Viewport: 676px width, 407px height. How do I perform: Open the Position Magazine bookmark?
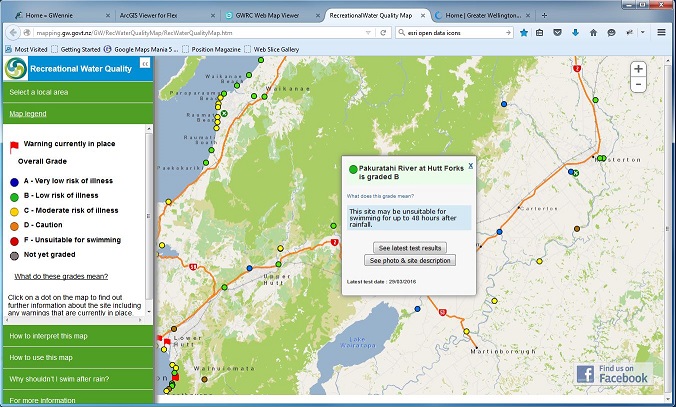211,50
